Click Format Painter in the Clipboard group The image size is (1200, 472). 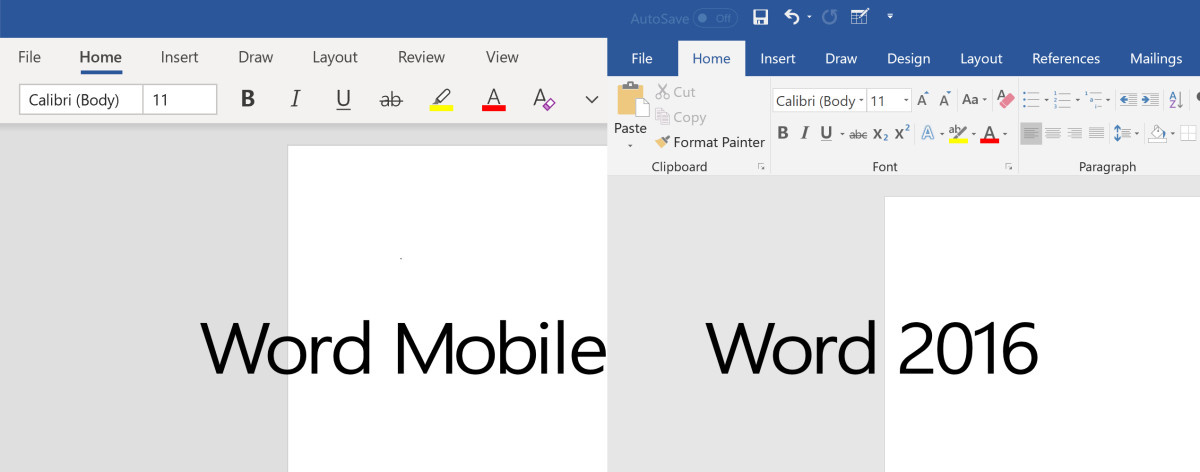coord(710,142)
